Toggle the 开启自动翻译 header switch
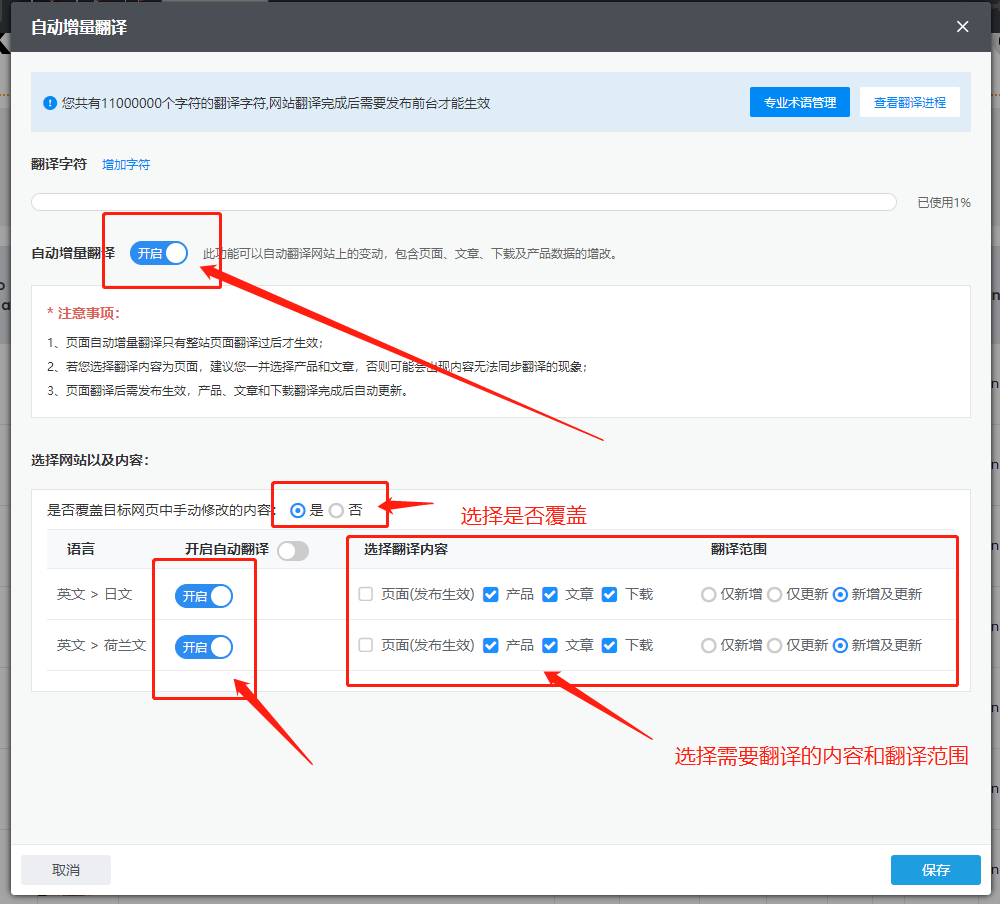Screen dimensions: 1000x904 coord(293,550)
